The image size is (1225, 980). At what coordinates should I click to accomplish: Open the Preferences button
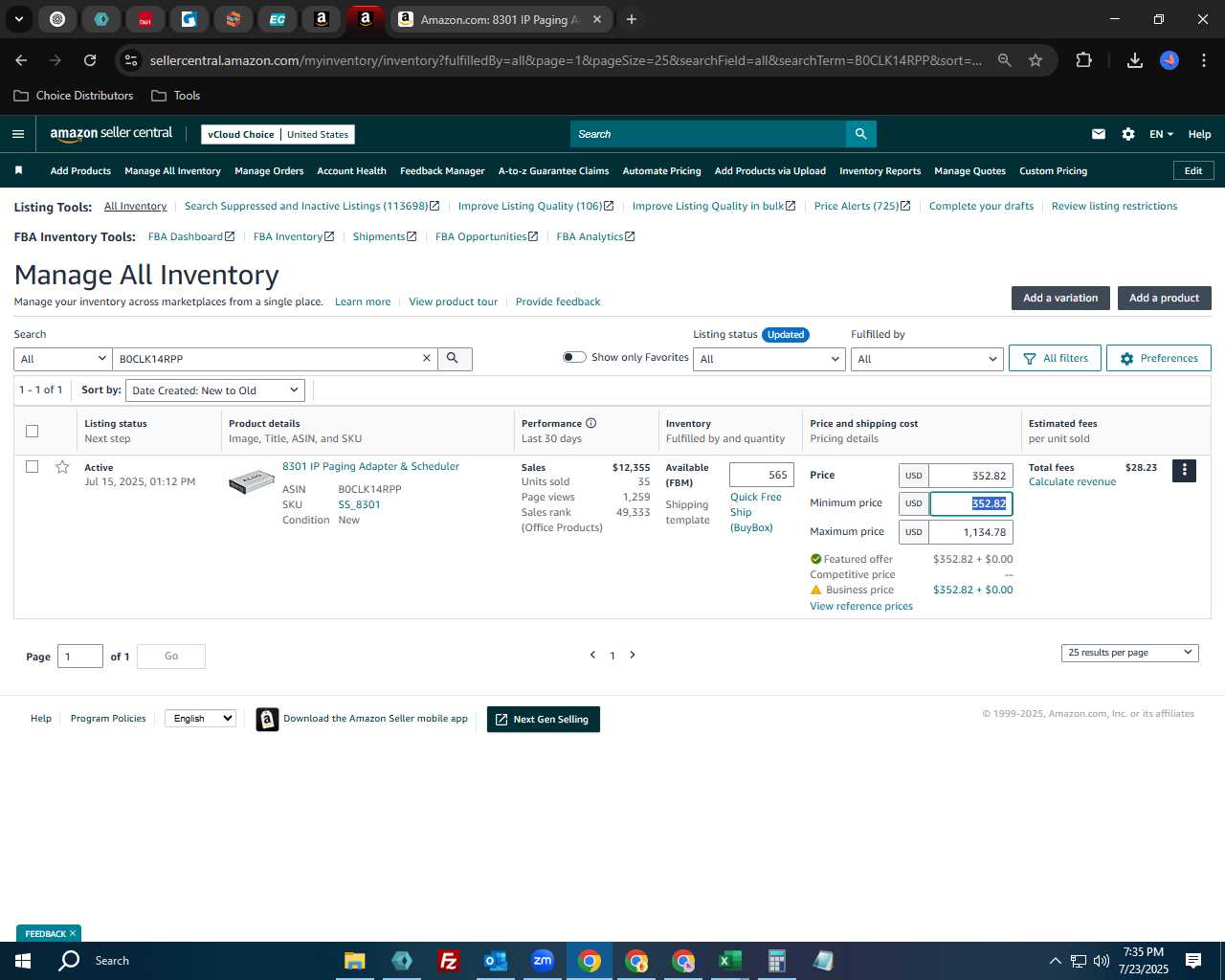click(x=1158, y=358)
